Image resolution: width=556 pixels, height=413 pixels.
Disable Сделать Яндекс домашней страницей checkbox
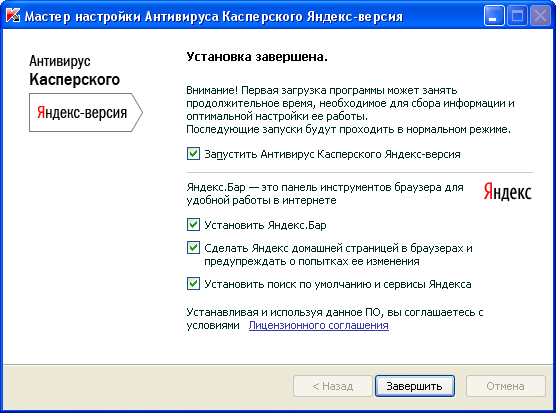[x=193, y=248]
